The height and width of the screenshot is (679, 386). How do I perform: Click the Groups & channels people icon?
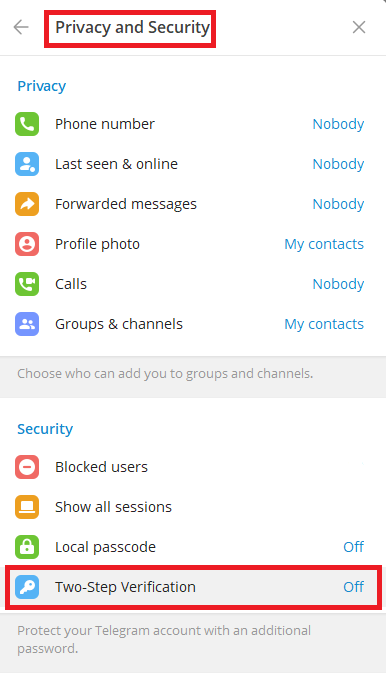[x=27, y=324]
